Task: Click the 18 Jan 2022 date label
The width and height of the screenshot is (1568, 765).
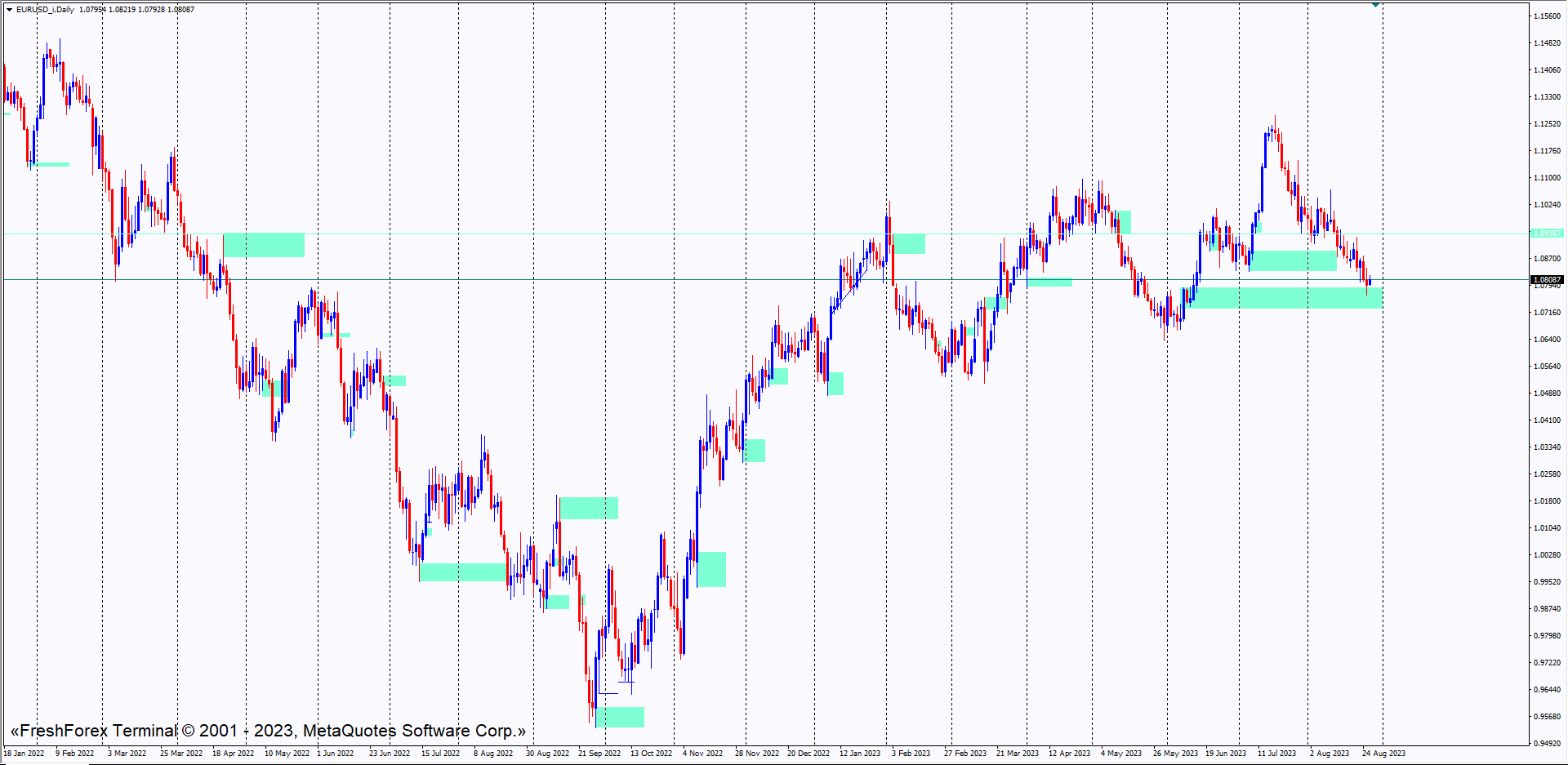Action: [x=24, y=754]
